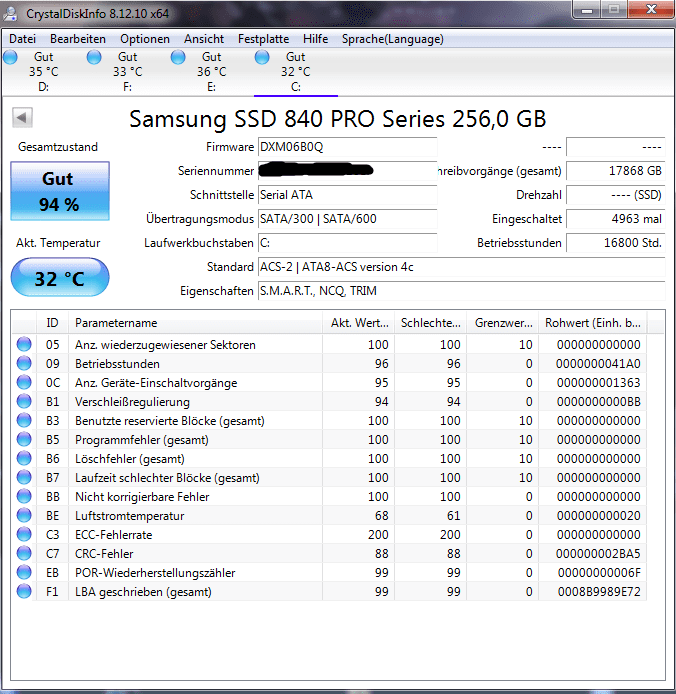
Task: Select row POR-Wiederherstellungszähler
Action: tap(329, 573)
